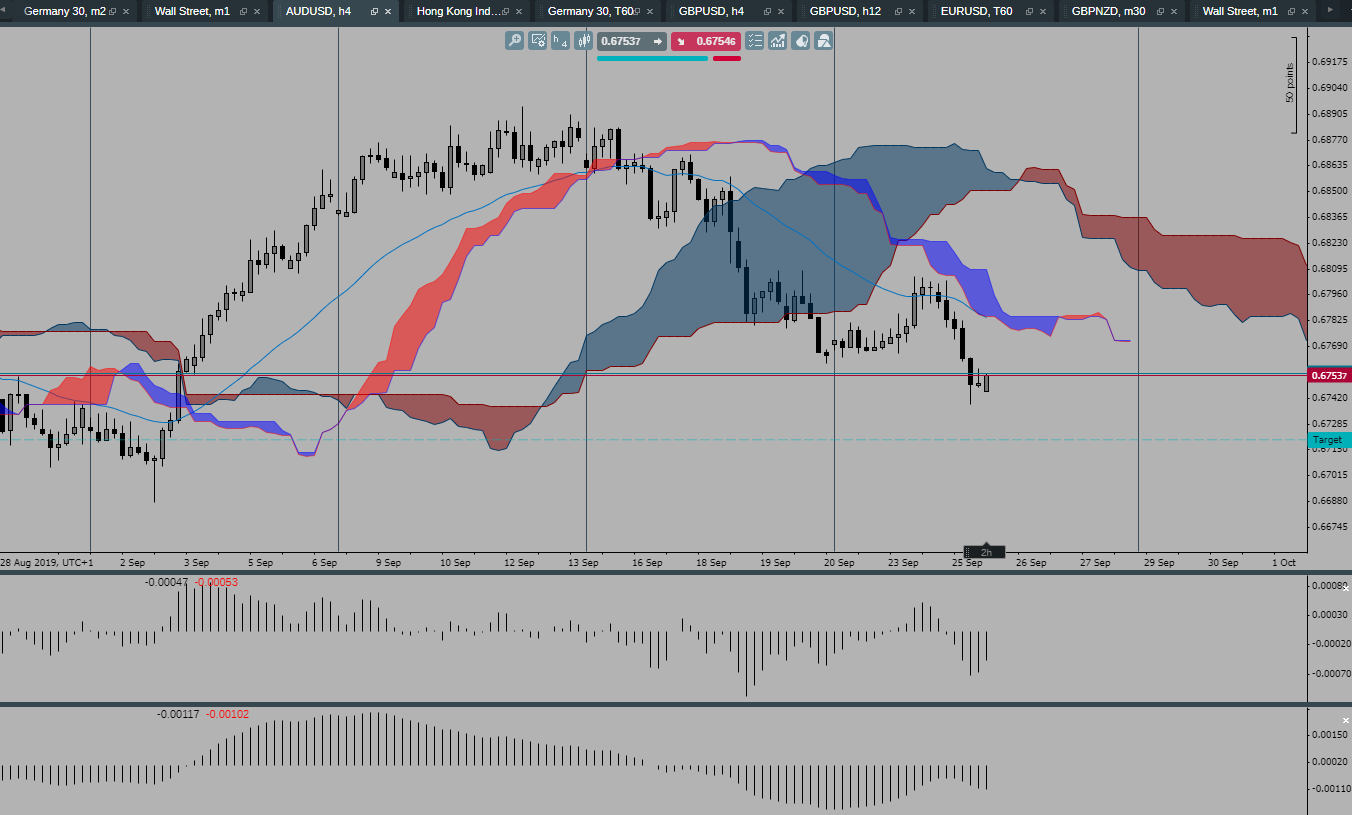Select the teal Target label on price axis

1329,440
